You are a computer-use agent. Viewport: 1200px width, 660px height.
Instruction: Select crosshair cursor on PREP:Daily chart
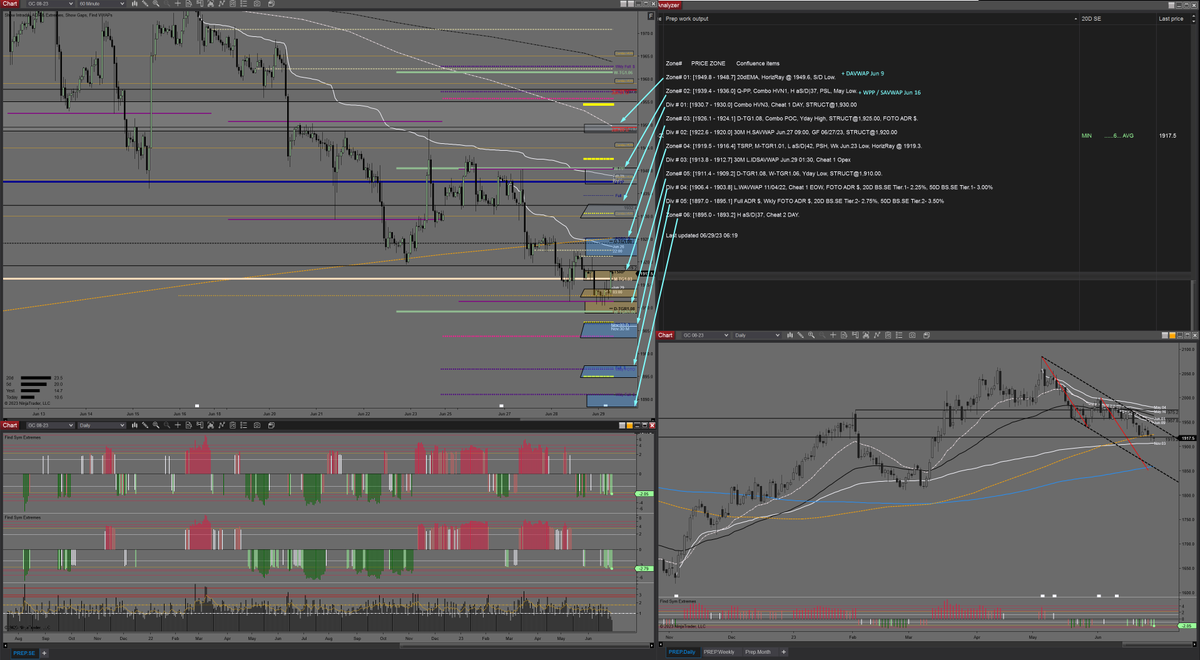pyautogui.click(x=833, y=335)
